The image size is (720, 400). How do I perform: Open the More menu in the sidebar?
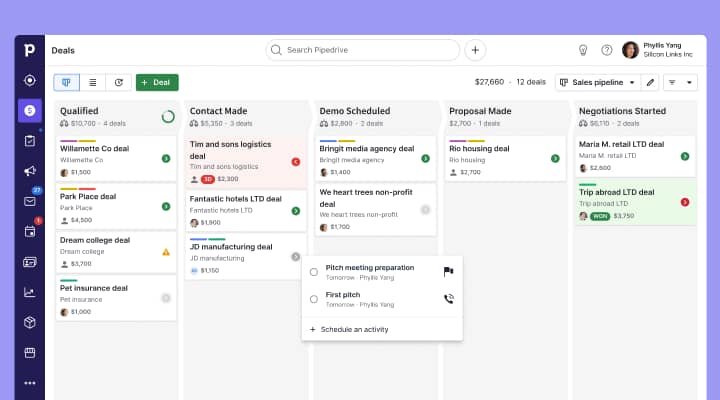[x=30, y=382]
